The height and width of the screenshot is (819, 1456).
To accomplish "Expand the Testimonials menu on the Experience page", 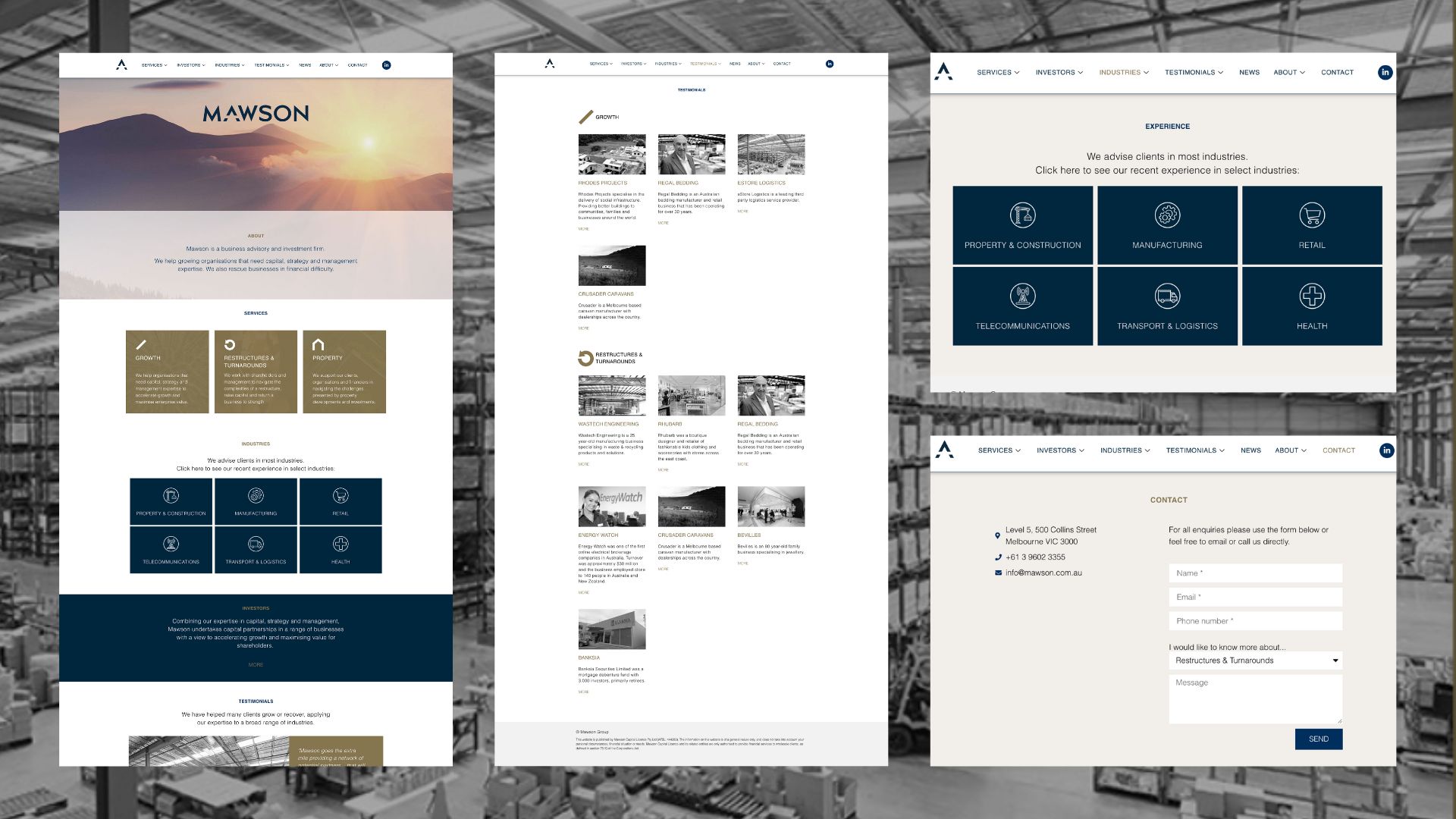I will (1194, 73).
